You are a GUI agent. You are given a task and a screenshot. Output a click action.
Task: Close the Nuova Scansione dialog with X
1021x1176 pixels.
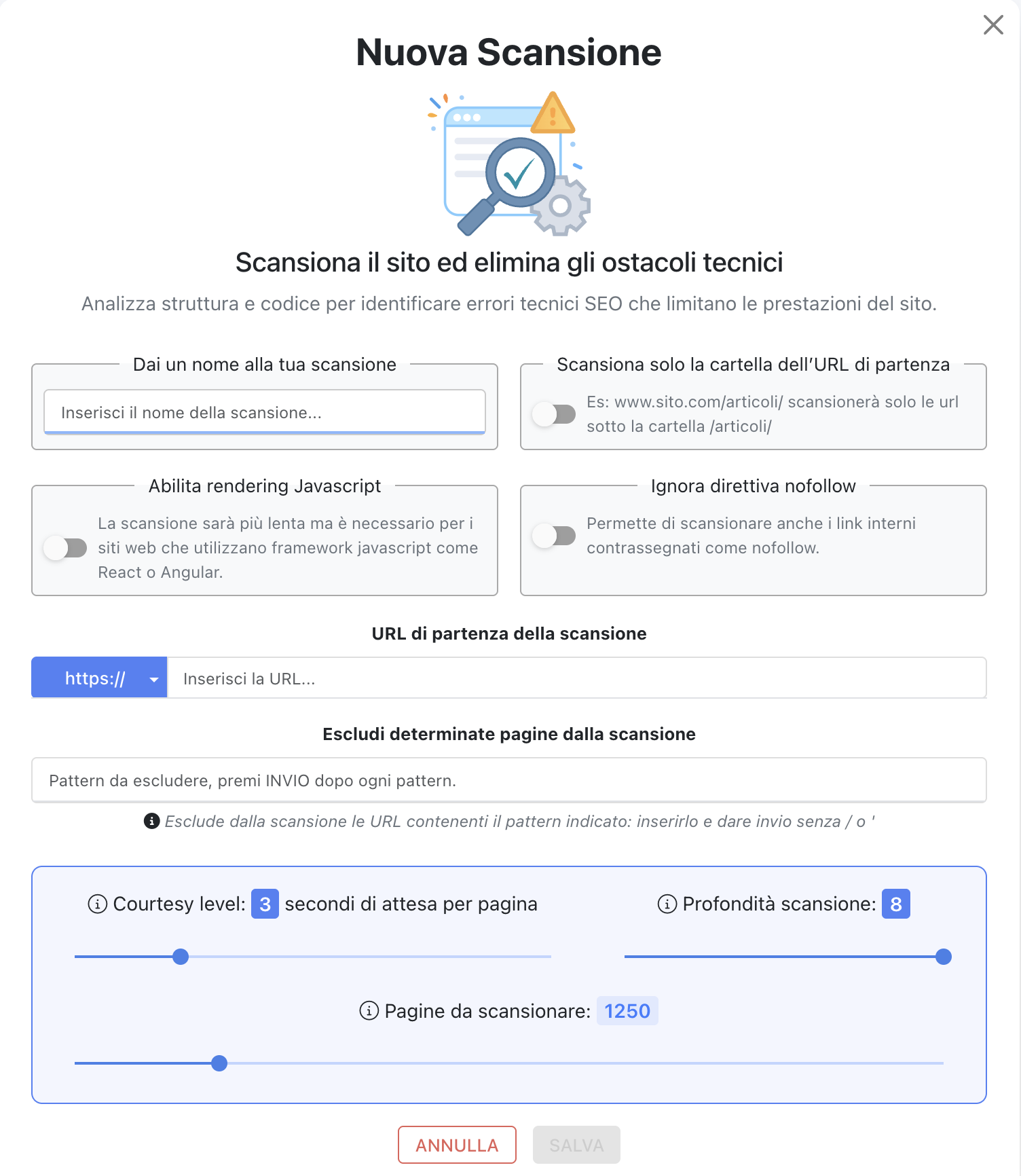pyautogui.click(x=993, y=25)
